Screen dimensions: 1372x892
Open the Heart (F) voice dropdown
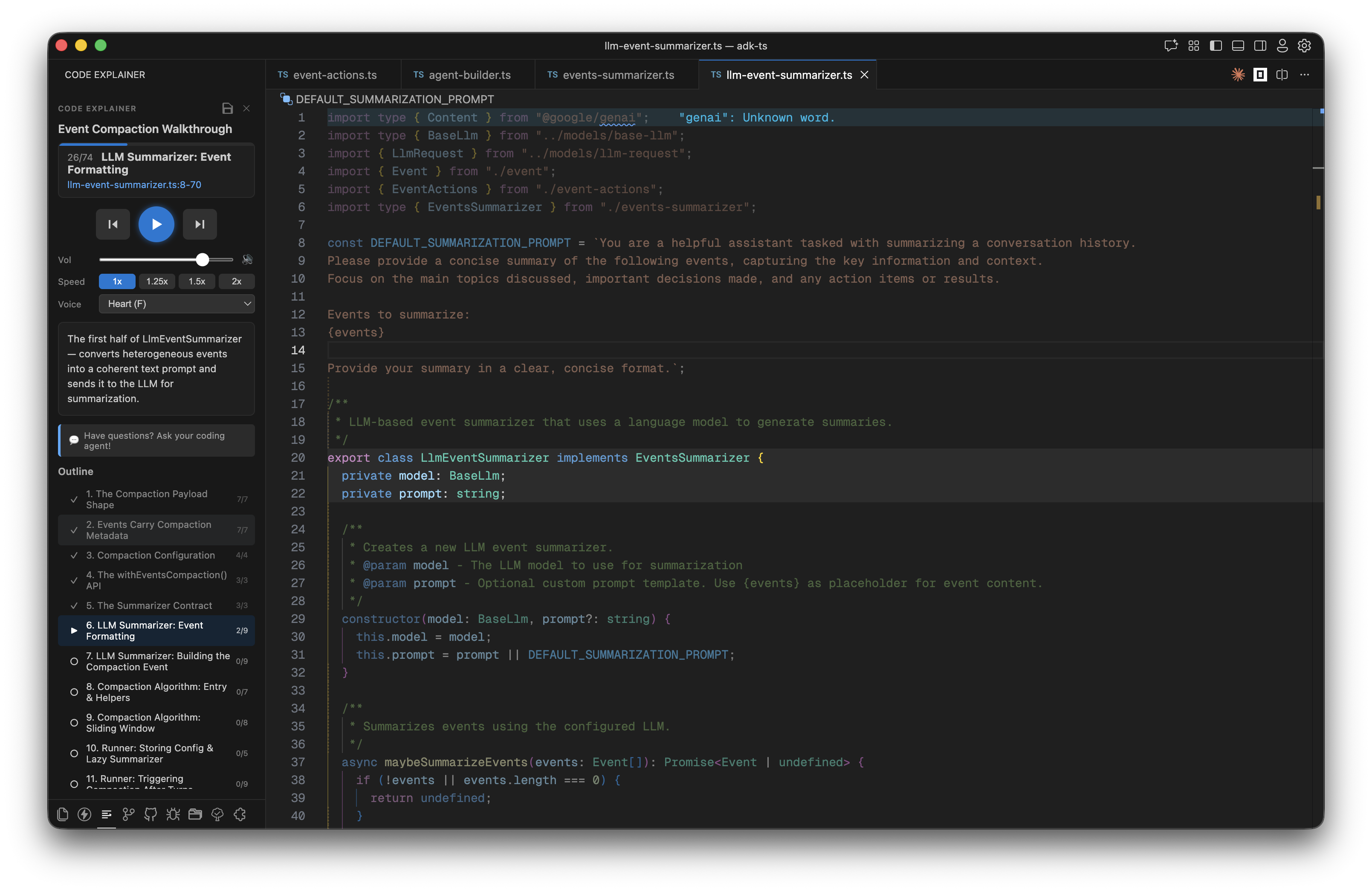177,304
